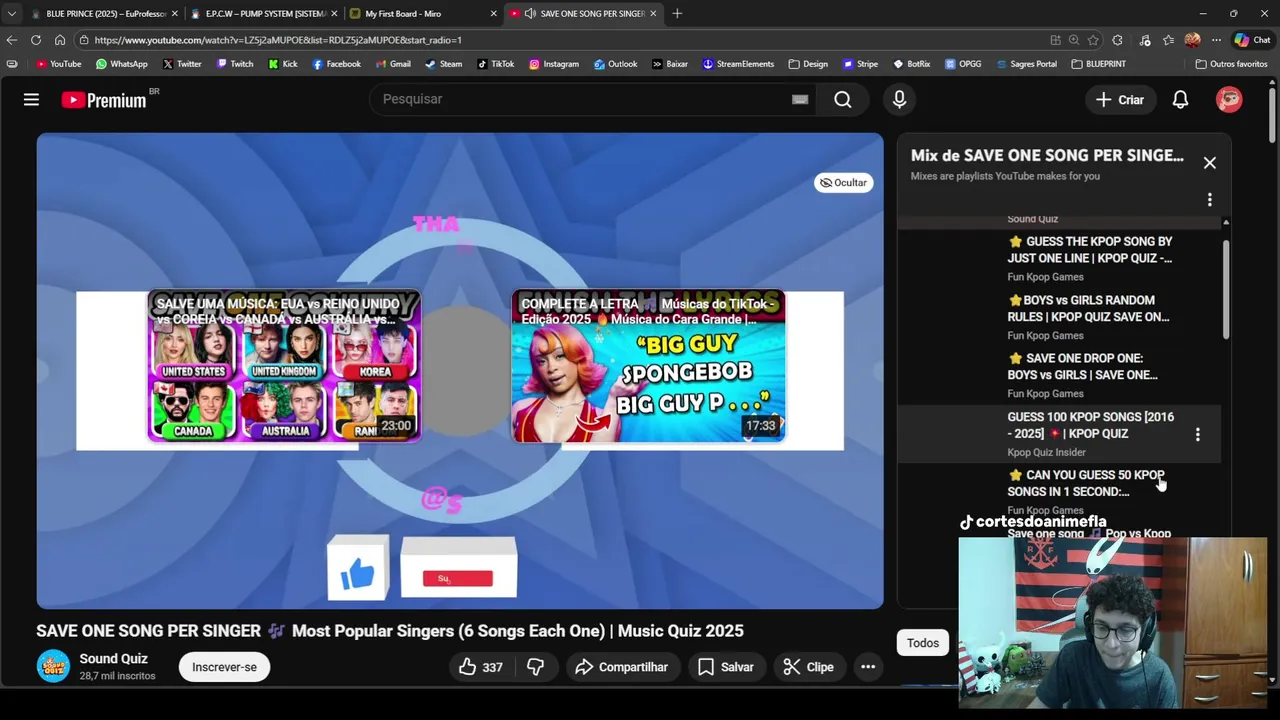Open SALVE UMA MÚSICA end-screen video thumbnail
Viewport: 1280px width, 720px height.
point(284,367)
